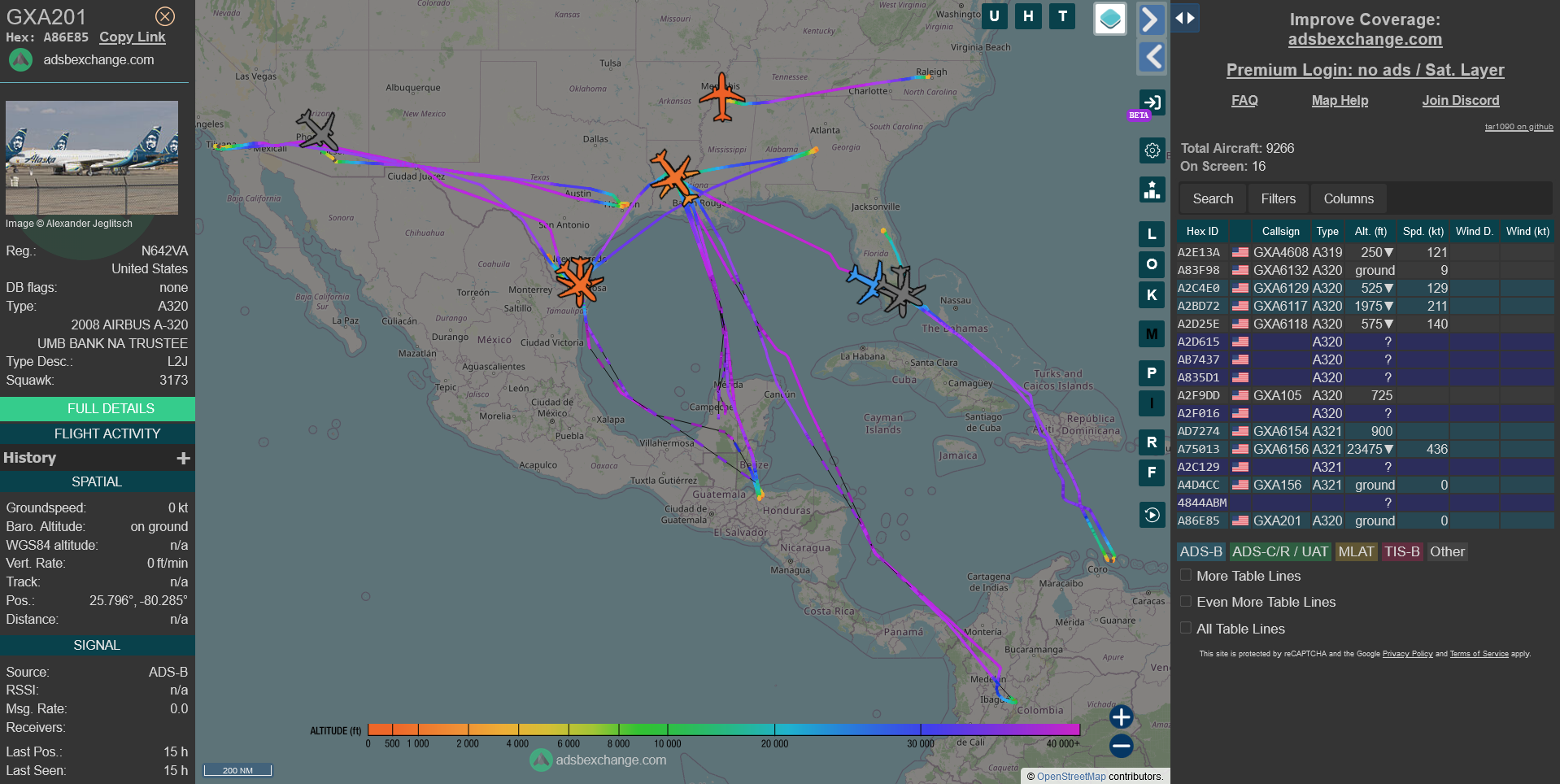Viewport: 1560px width, 784px height.
Task: Click the ADS-B source legend
Action: coord(1201,552)
